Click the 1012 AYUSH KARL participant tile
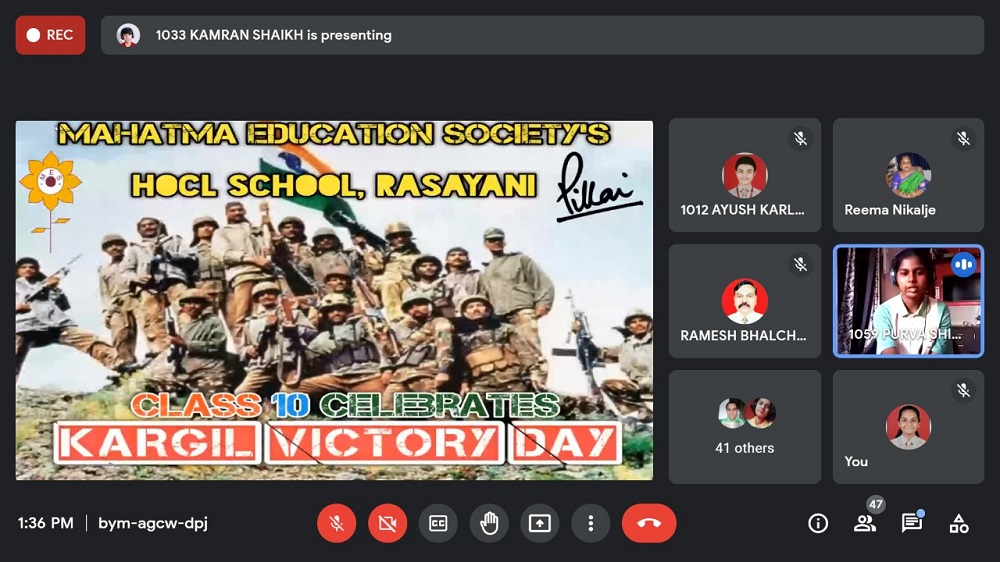 pos(744,175)
